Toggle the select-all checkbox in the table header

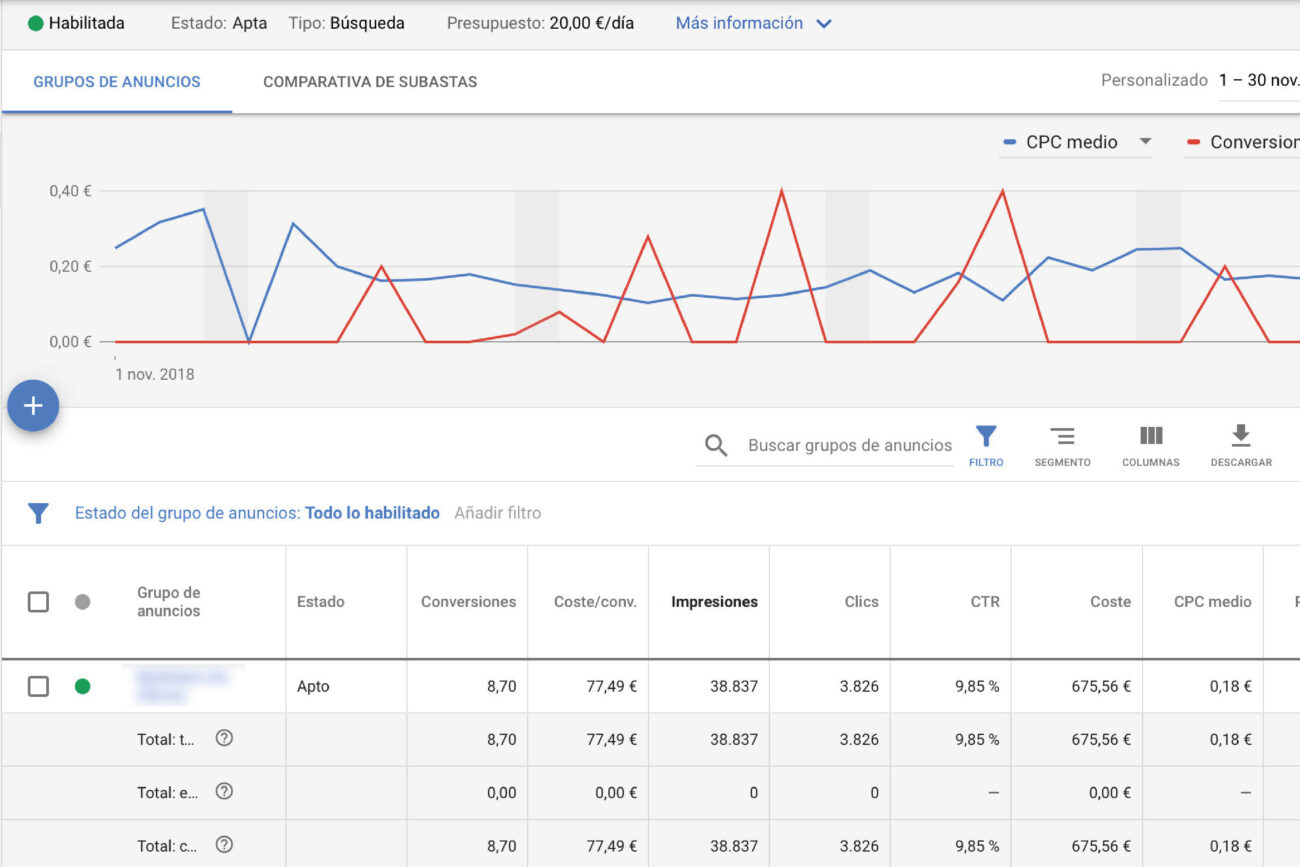(x=38, y=601)
